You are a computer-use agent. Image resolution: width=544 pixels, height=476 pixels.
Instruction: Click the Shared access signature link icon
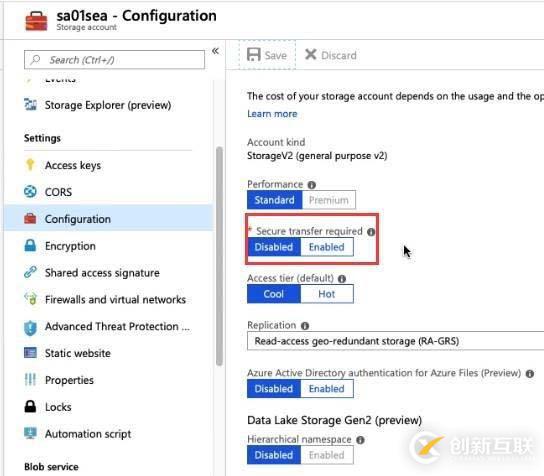[x=30, y=272]
